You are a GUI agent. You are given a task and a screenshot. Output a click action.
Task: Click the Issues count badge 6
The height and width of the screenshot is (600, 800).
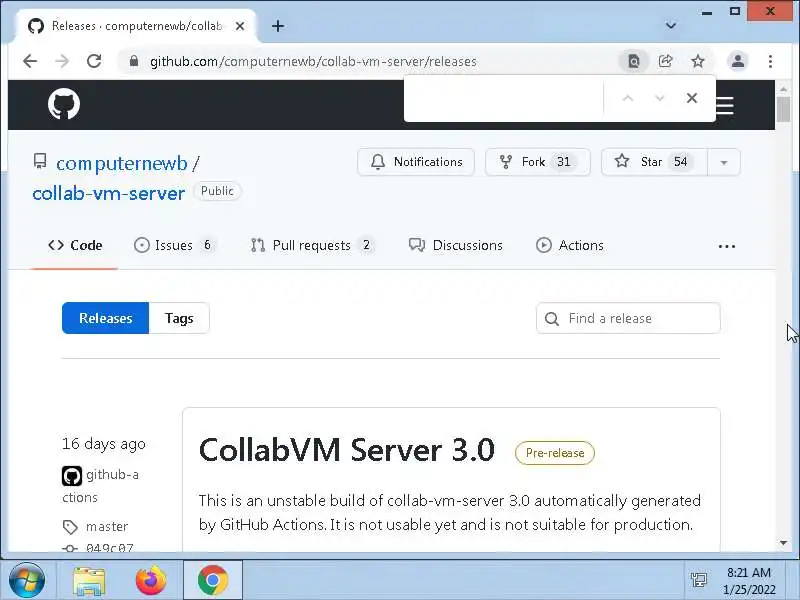[x=207, y=245]
